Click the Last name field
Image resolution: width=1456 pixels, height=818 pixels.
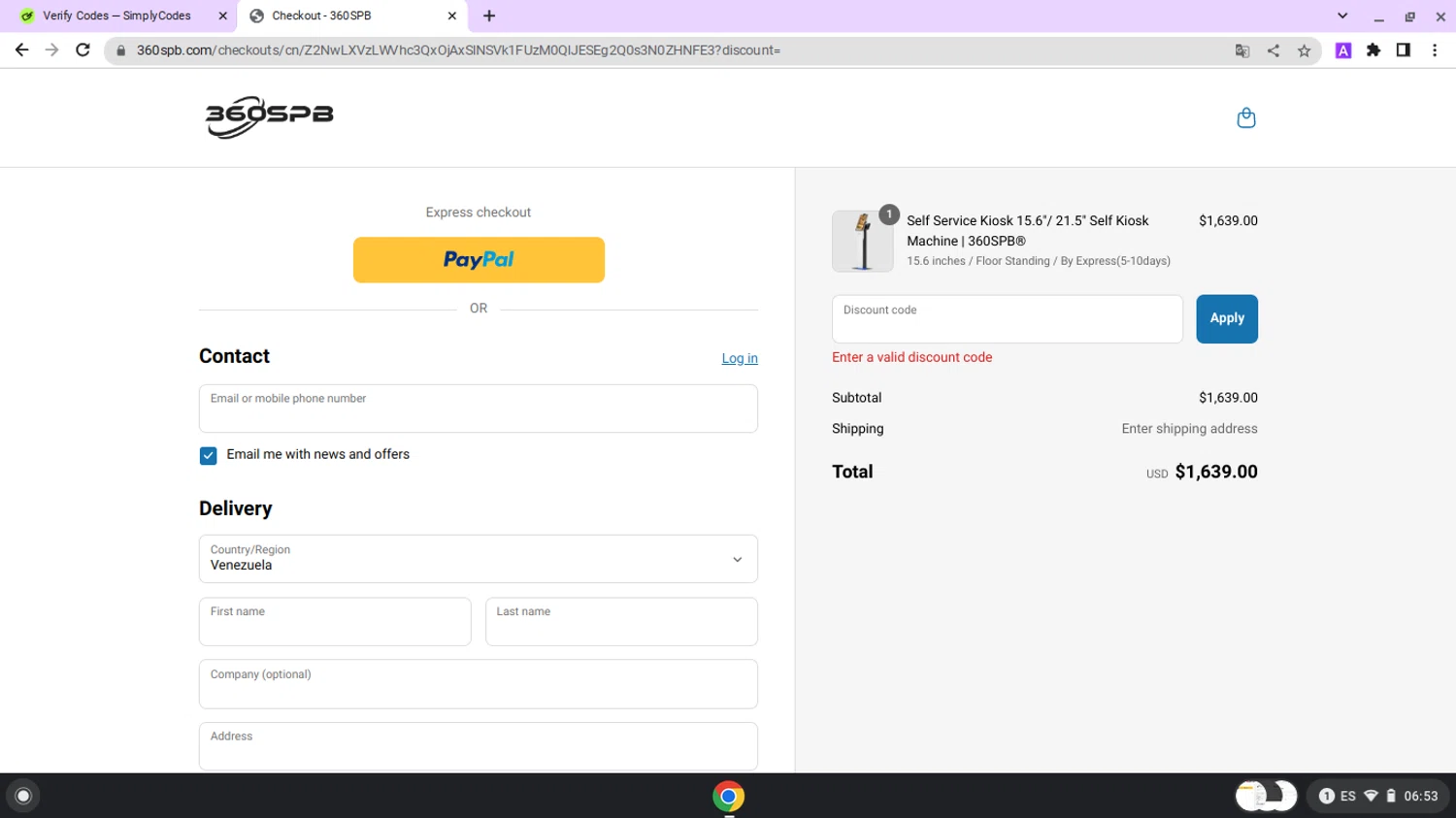[x=621, y=621]
